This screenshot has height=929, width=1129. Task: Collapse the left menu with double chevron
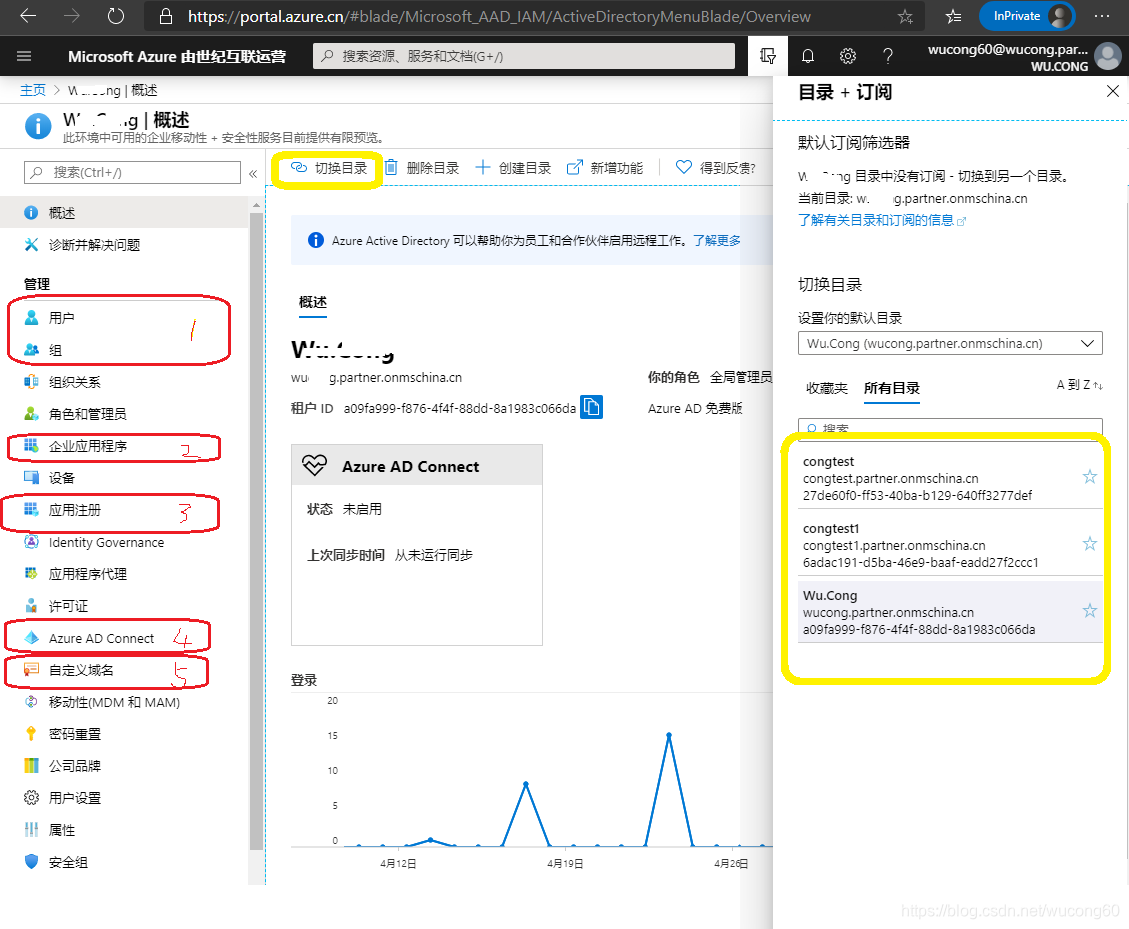tap(253, 174)
